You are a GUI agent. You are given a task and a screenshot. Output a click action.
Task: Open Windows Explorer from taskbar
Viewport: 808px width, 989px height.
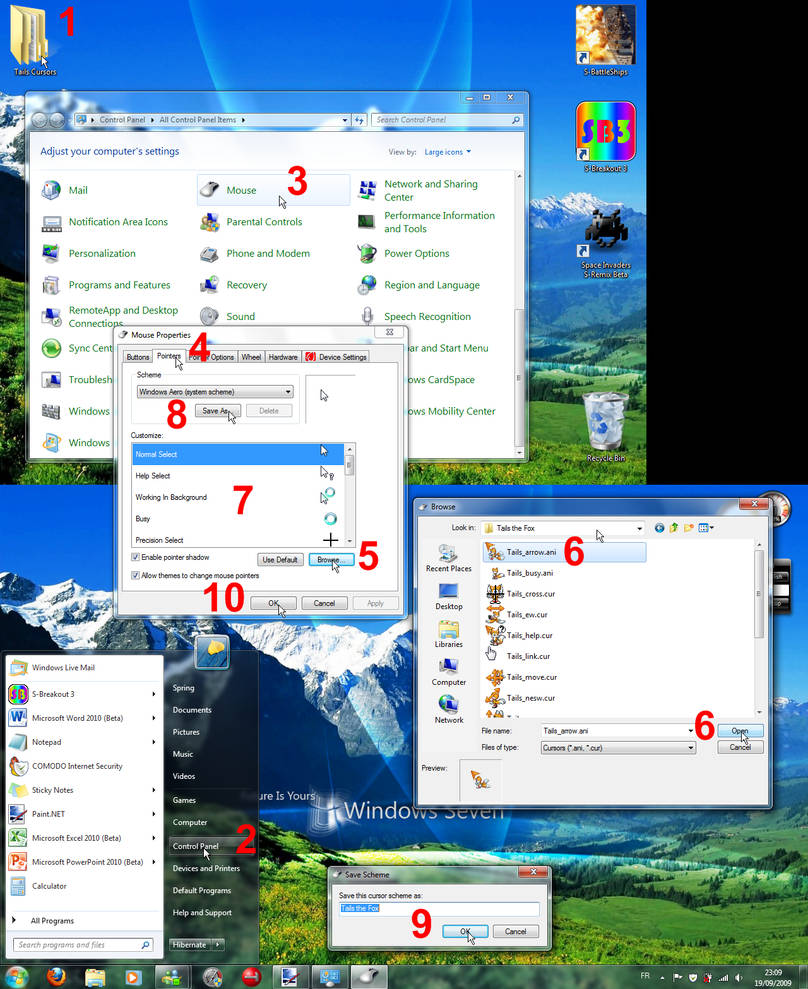click(x=95, y=977)
